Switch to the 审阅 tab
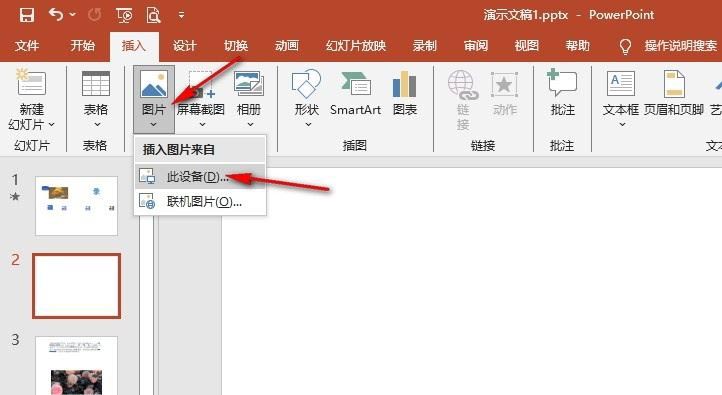The height and width of the screenshot is (395, 722). click(476, 46)
